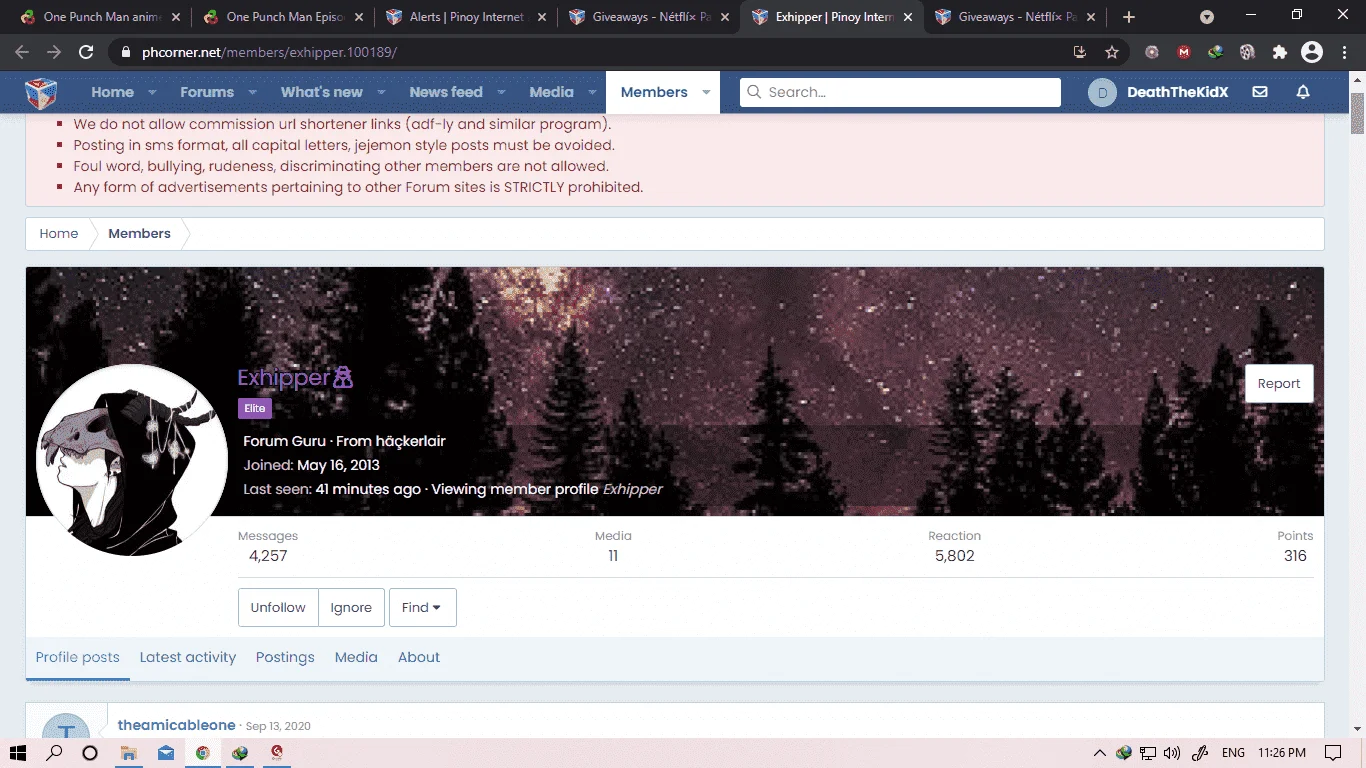Open the Chrome three-dot menu
The height and width of the screenshot is (768, 1366).
(1343, 52)
